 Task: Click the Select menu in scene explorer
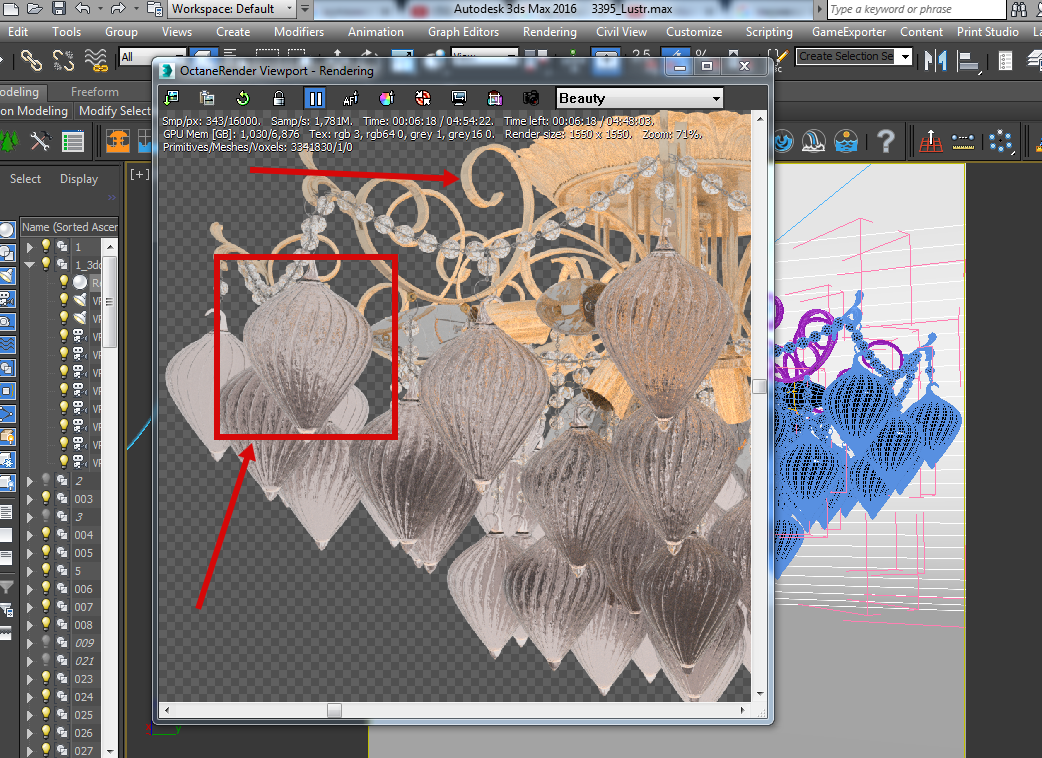point(25,179)
